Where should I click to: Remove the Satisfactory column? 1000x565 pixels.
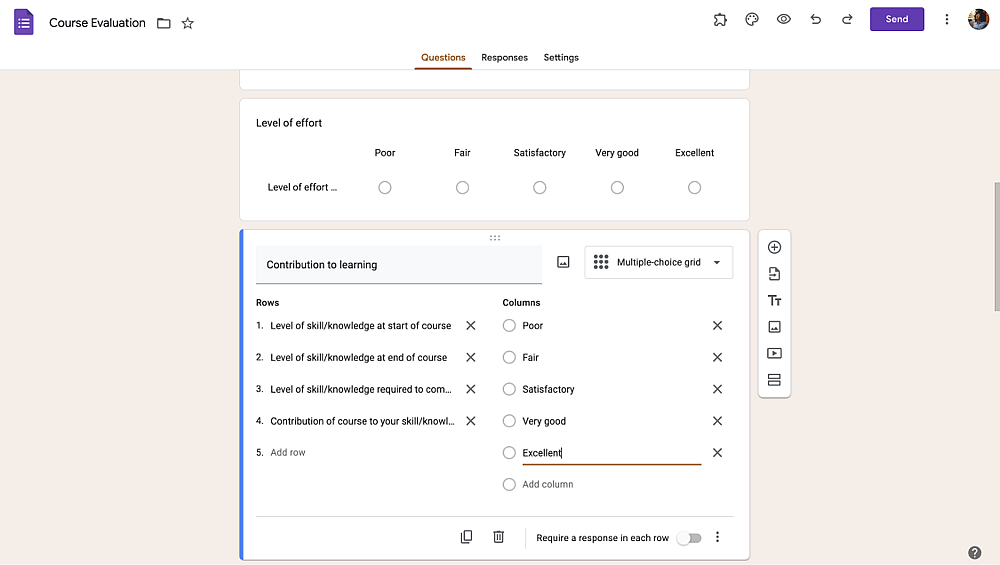pos(717,389)
